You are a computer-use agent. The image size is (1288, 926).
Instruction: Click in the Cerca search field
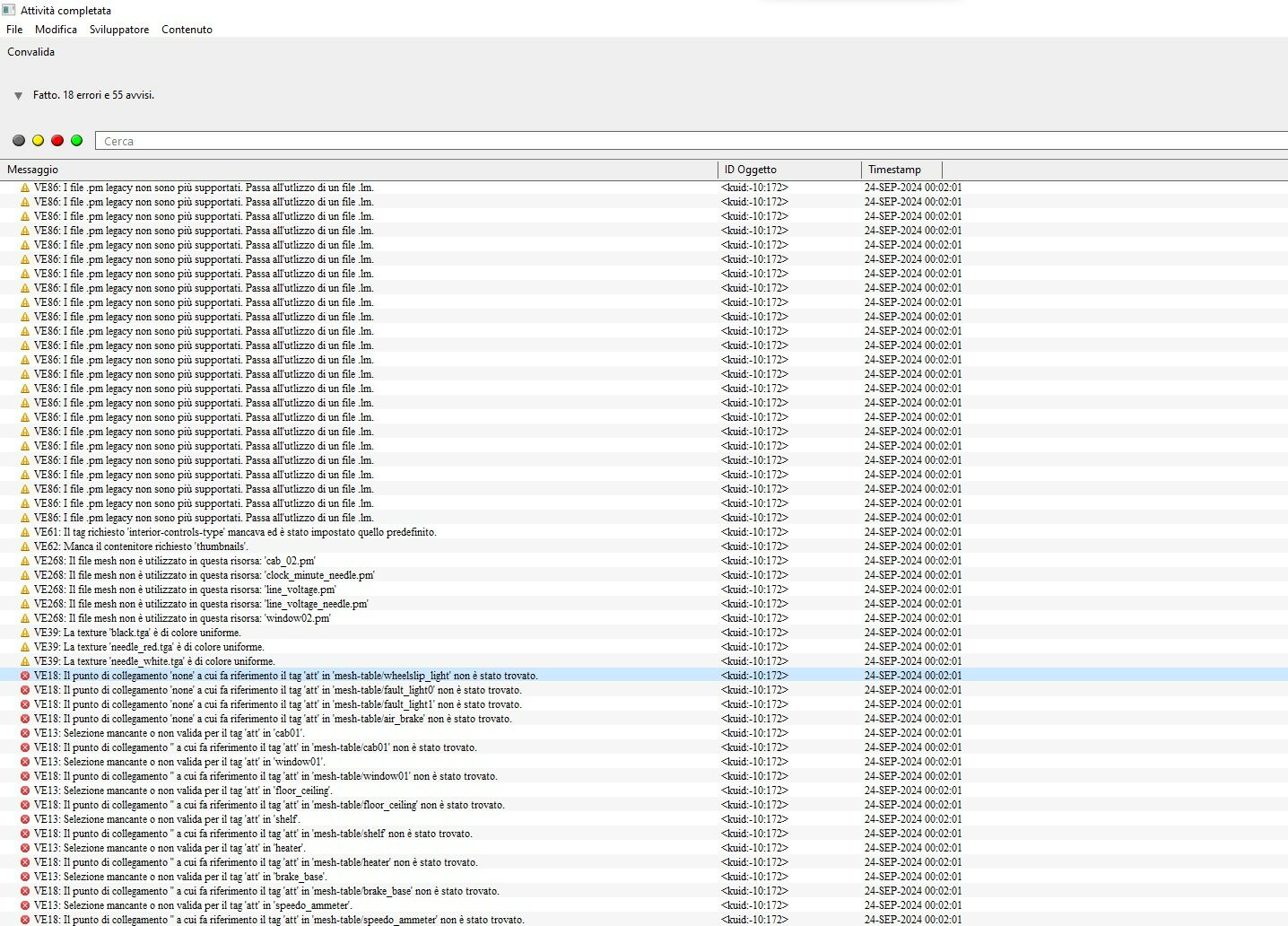[x=692, y=141]
